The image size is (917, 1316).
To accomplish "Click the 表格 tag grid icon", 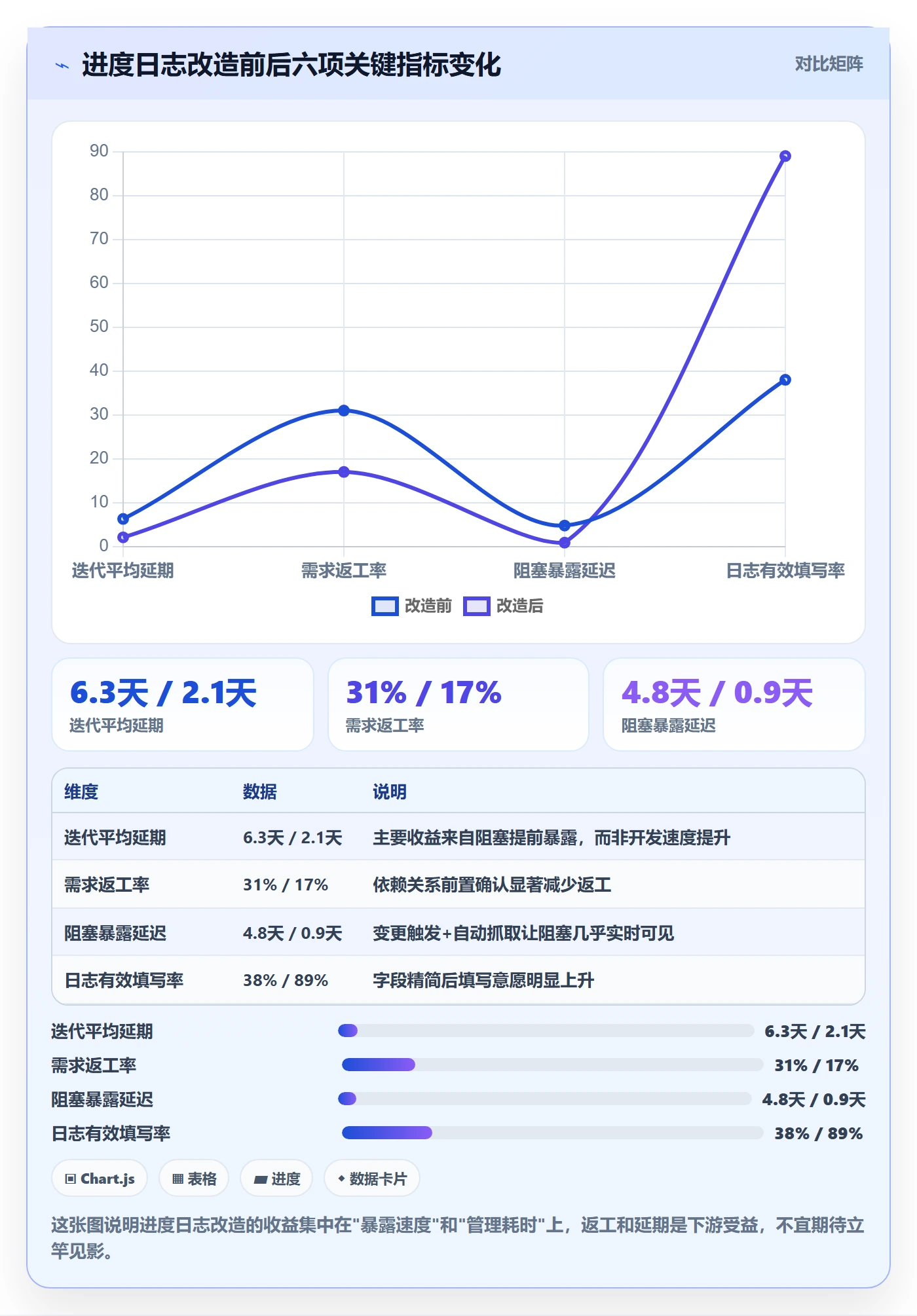I will pos(178,1179).
